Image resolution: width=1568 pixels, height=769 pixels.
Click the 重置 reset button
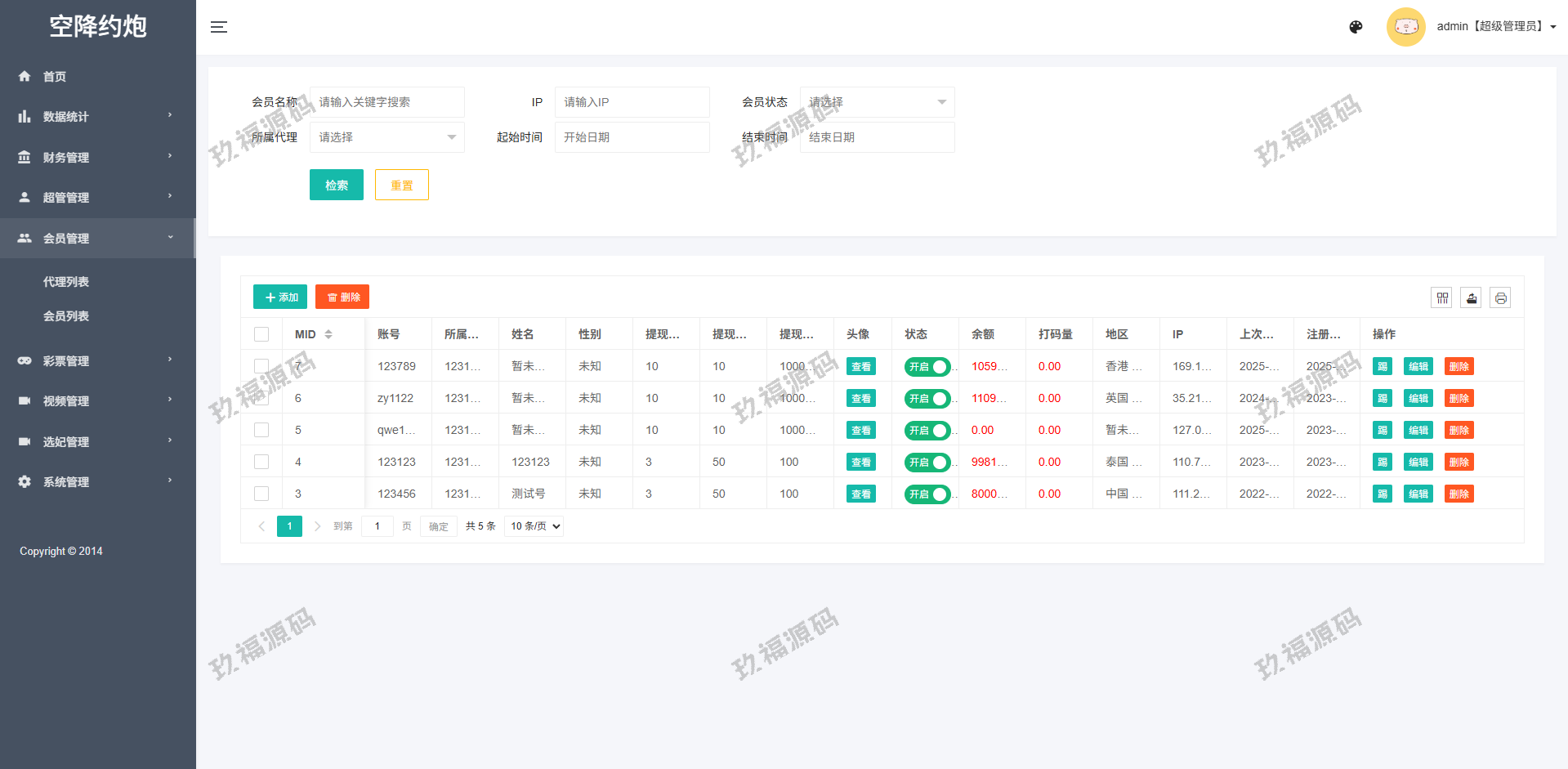tap(401, 186)
